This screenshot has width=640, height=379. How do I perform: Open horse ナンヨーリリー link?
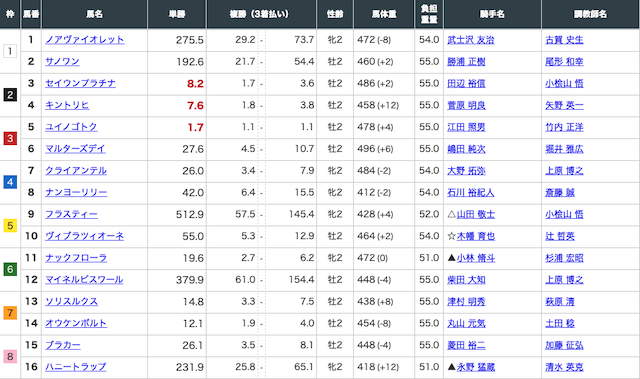pos(76,192)
